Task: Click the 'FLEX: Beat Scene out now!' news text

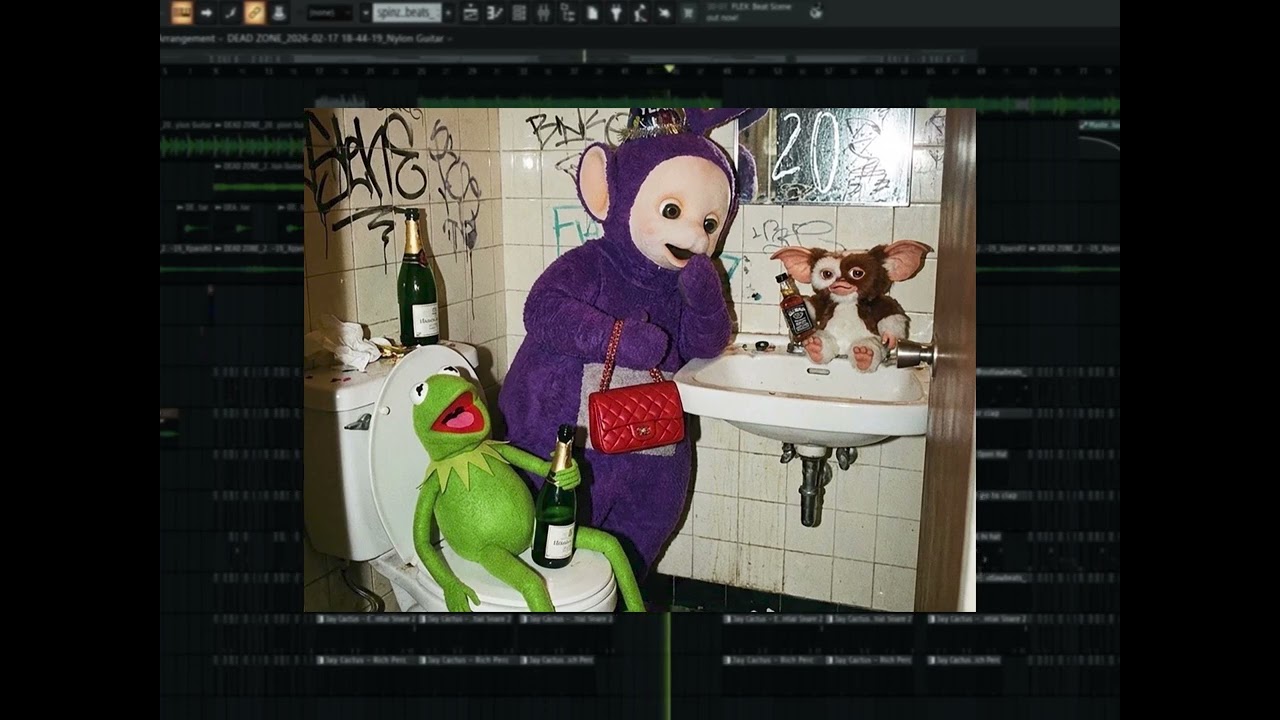Action: pyautogui.click(x=749, y=12)
